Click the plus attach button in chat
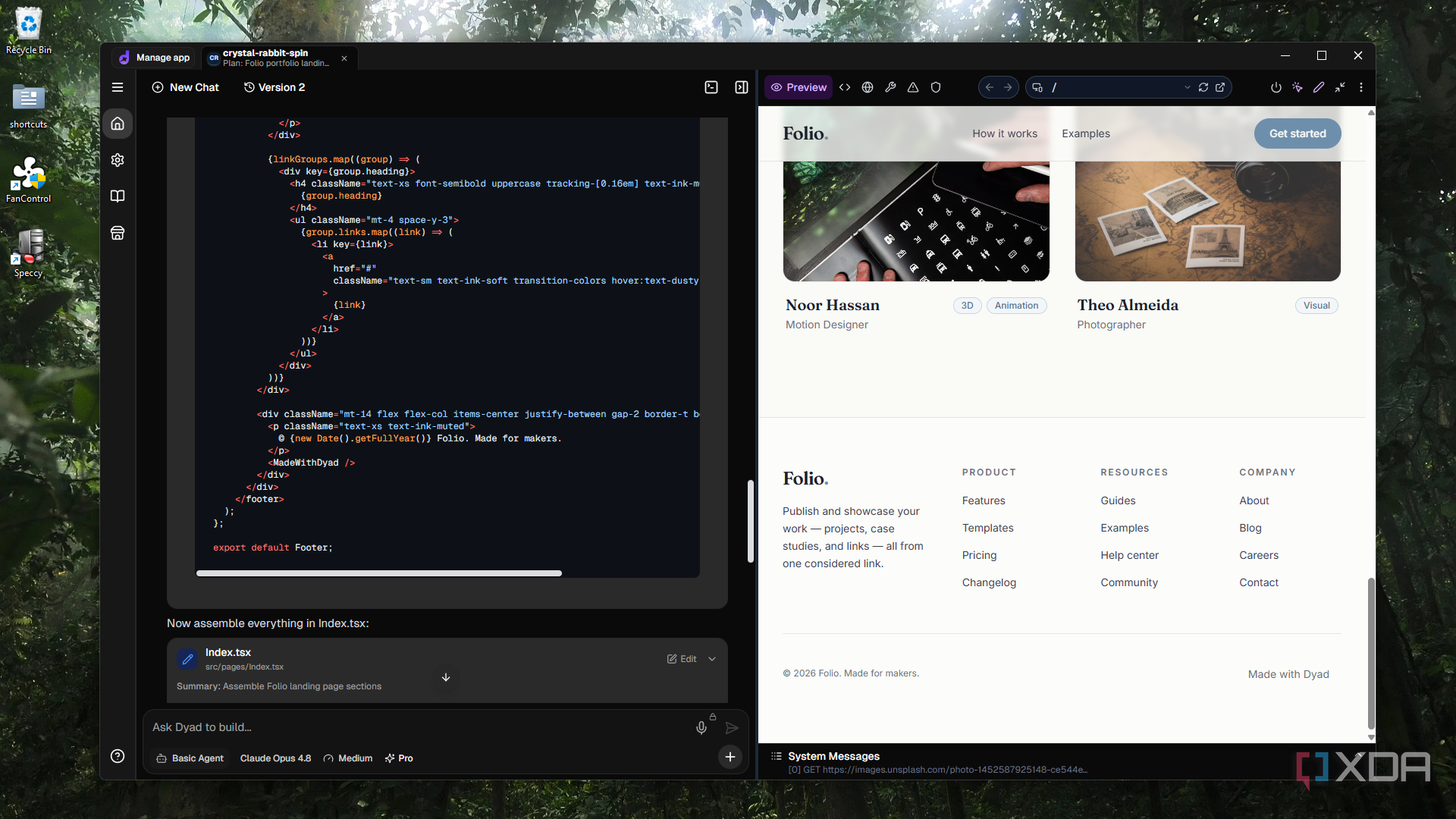This screenshot has height=819, width=1456. (x=730, y=757)
